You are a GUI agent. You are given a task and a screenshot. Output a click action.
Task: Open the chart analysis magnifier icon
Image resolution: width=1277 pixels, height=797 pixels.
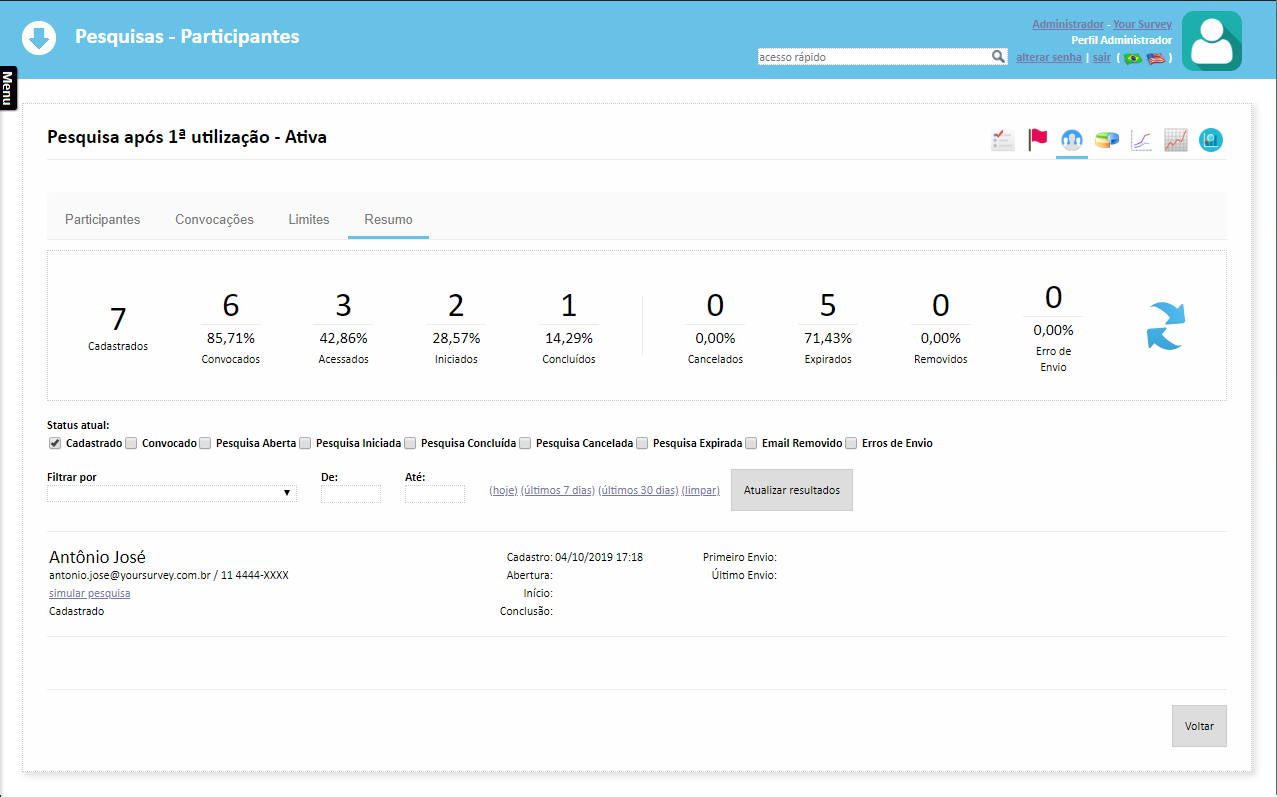click(x=1211, y=140)
